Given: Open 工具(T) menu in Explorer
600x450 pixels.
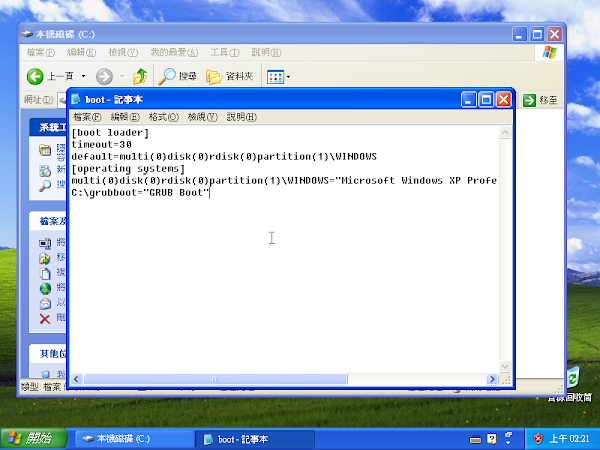Looking at the screenshot, I should pyautogui.click(x=225, y=52).
